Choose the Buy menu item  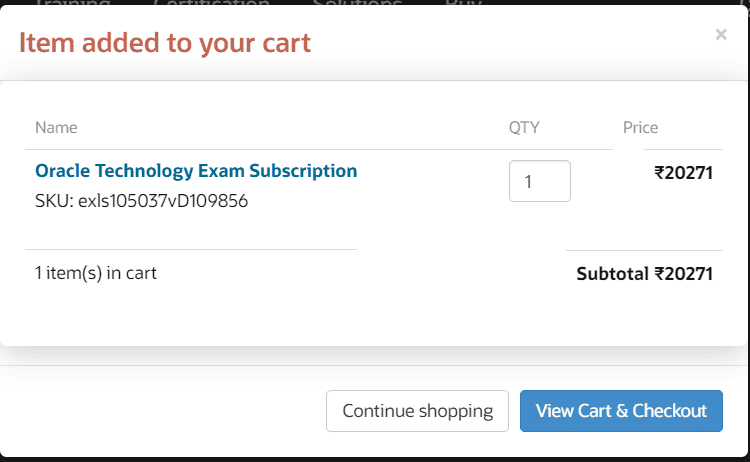point(463,4)
